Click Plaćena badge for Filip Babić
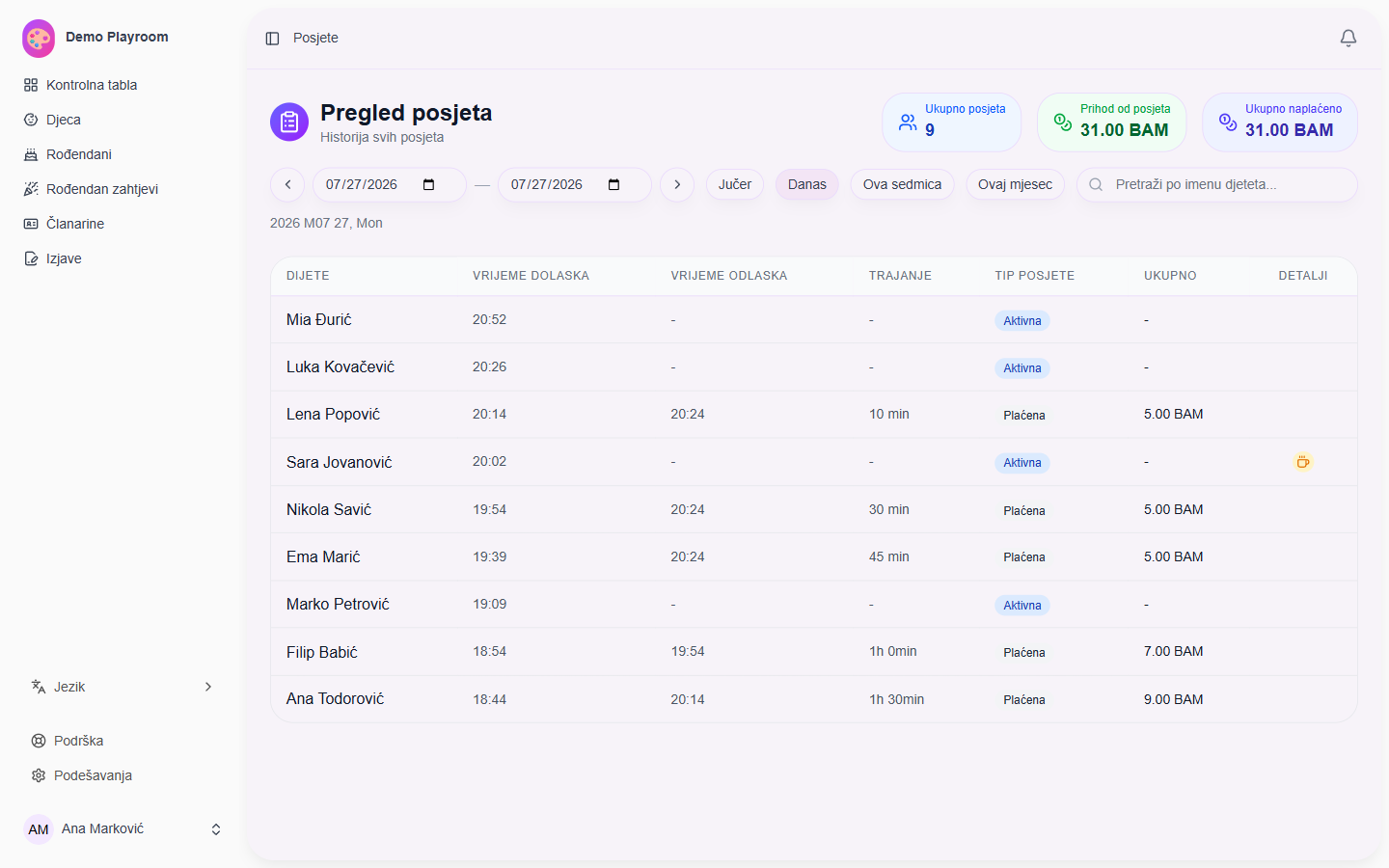Screen dimensions: 1389x868 click(1024, 653)
